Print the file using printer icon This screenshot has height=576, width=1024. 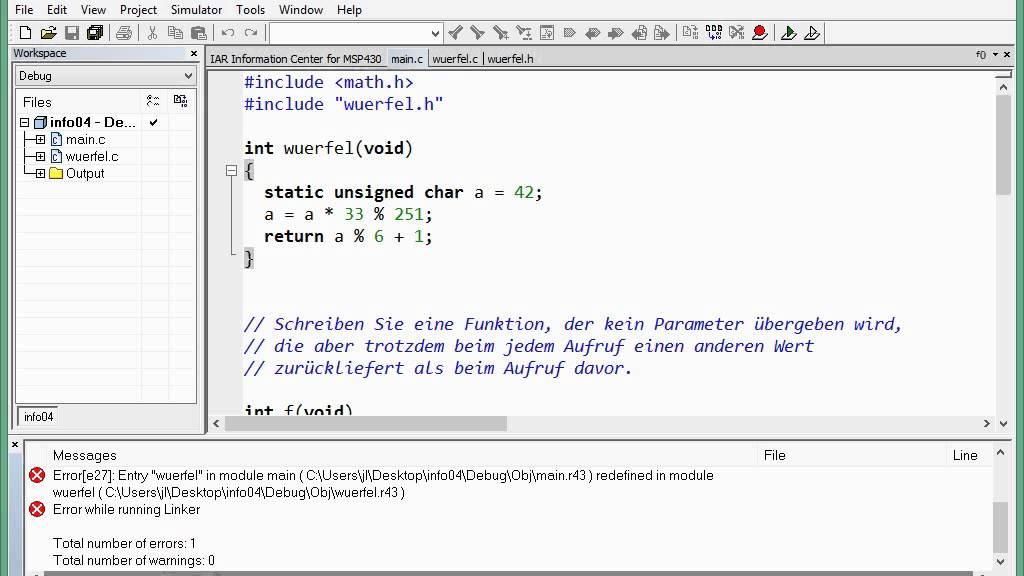click(x=123, y=33)
